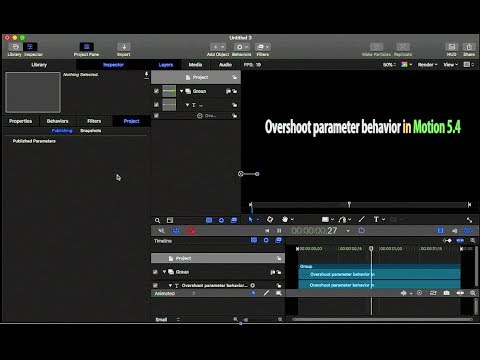480x360 pixels.
Task: Select the Bezier pen tool
Action: pos(342,219)
